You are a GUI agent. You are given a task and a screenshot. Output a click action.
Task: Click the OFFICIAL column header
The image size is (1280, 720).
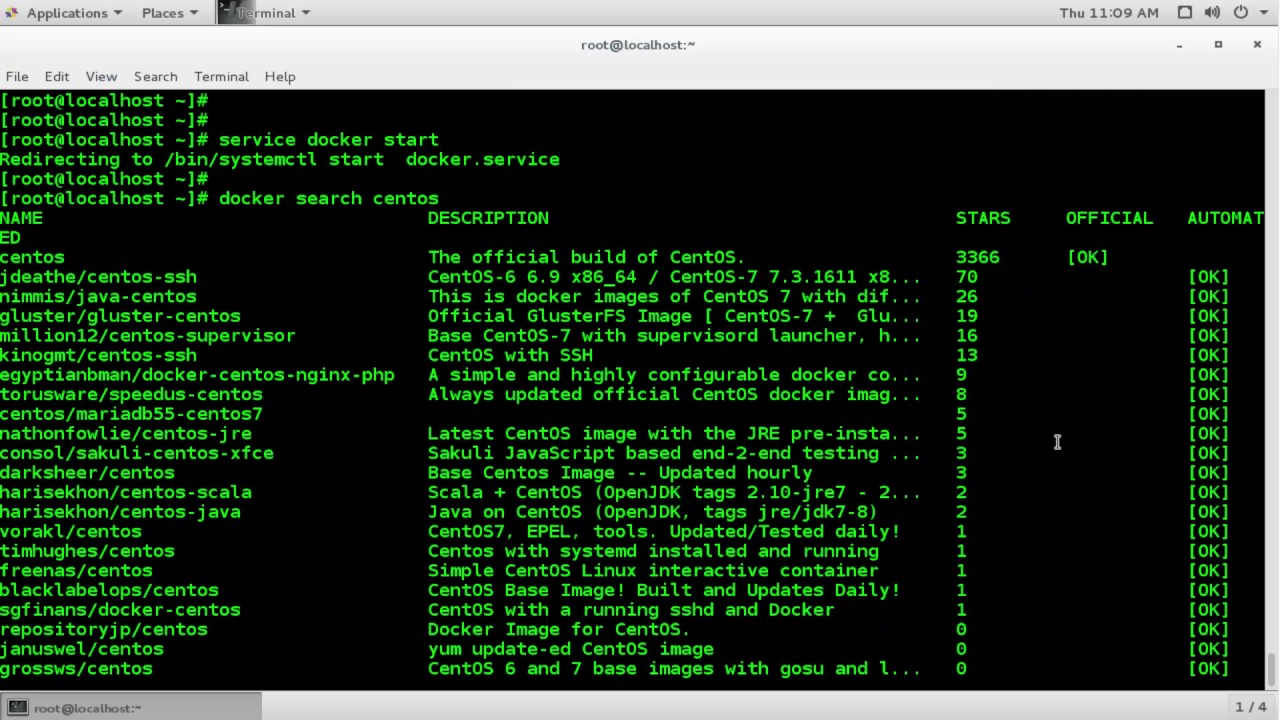pos(1109,218)
